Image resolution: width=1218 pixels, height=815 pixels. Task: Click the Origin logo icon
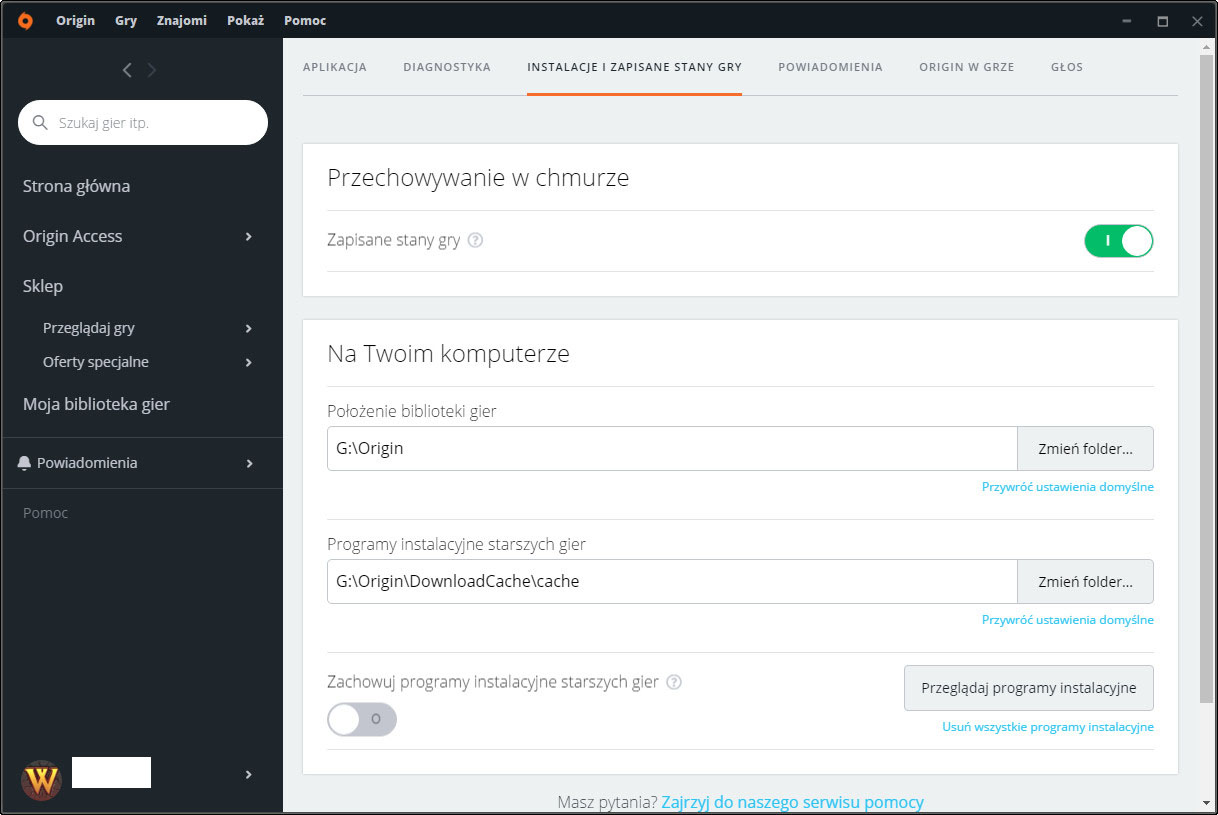coord(25,20)
